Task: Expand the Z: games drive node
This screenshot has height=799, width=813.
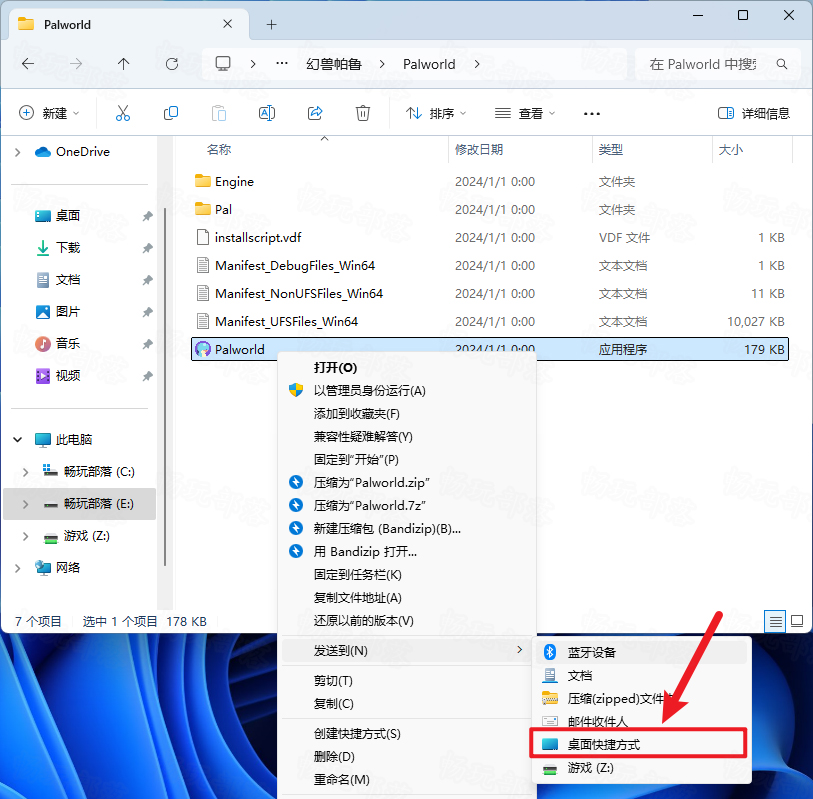Action: 25,536
